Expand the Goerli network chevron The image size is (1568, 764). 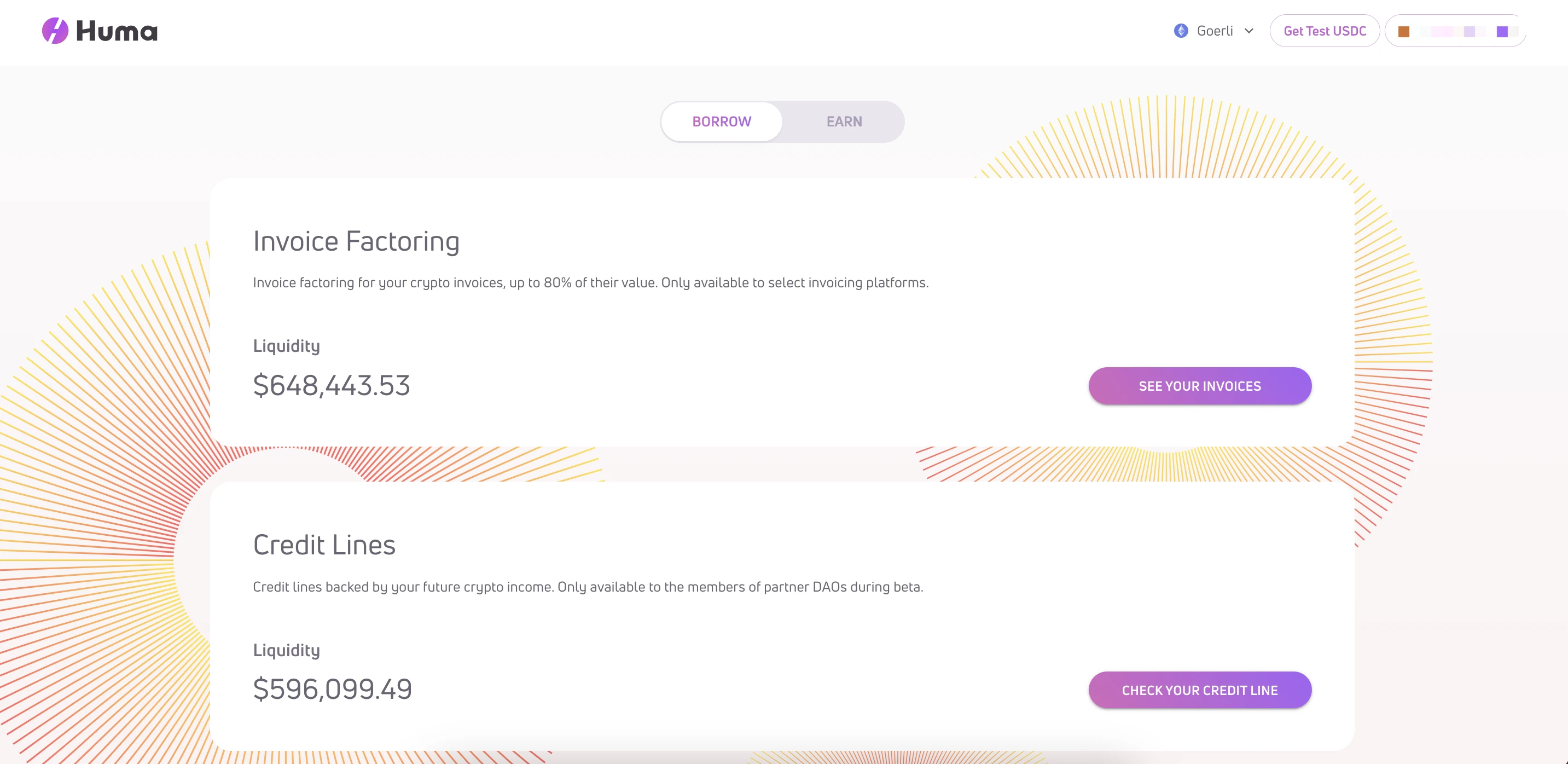point(1249,31)
